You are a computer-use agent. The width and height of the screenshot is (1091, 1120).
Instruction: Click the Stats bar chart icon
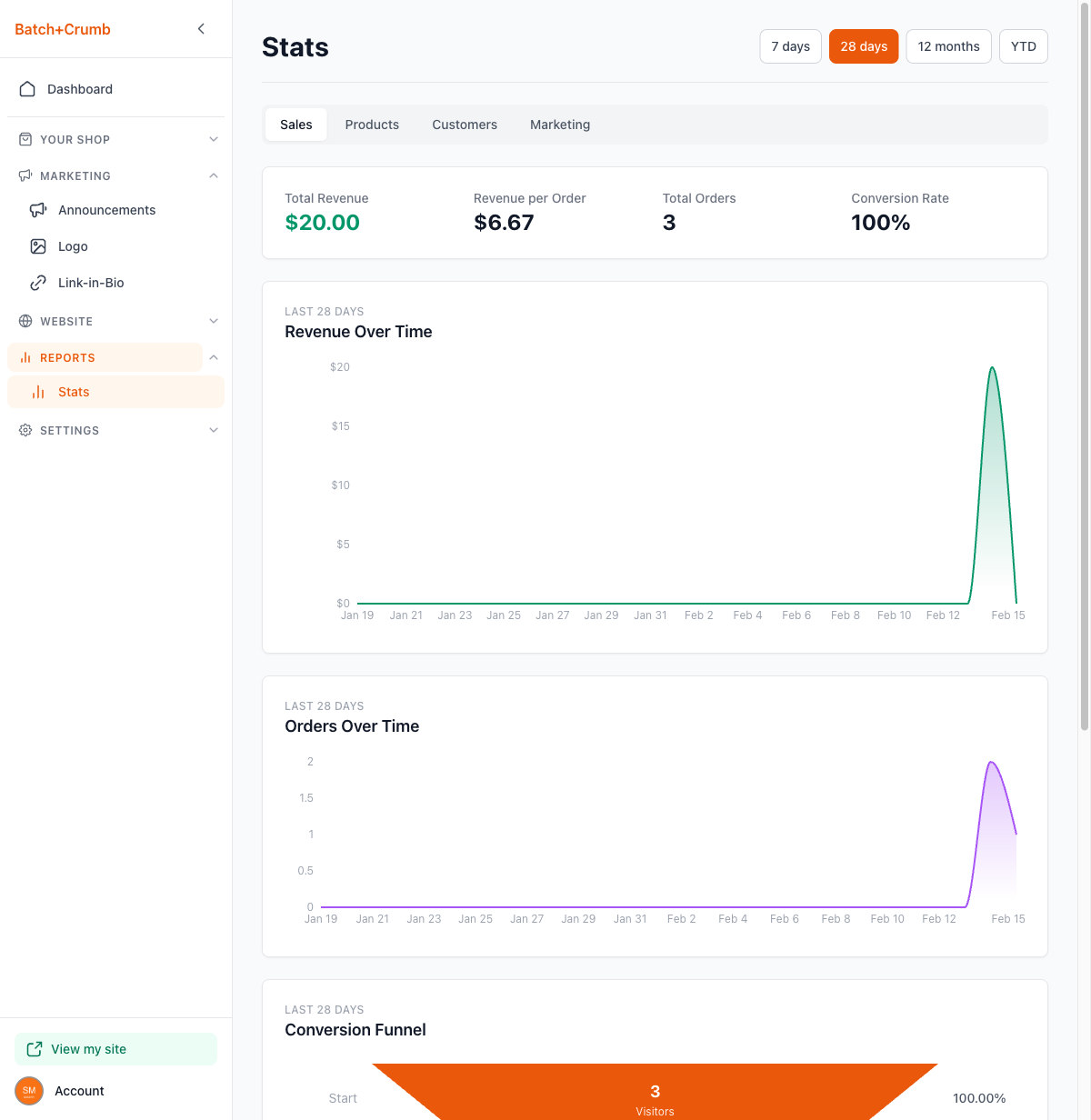click(38, 392)
